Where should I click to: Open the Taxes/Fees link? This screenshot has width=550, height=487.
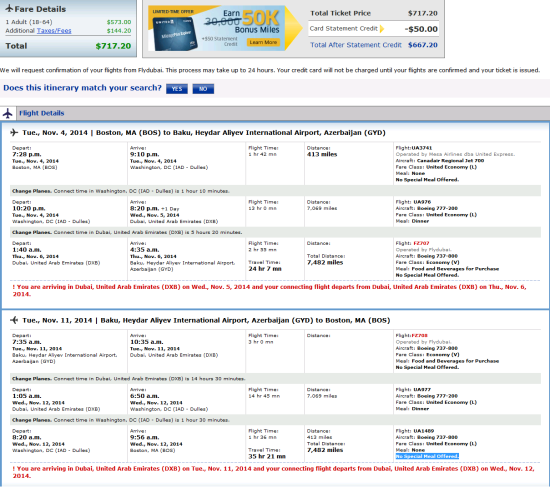click(54, 31)
